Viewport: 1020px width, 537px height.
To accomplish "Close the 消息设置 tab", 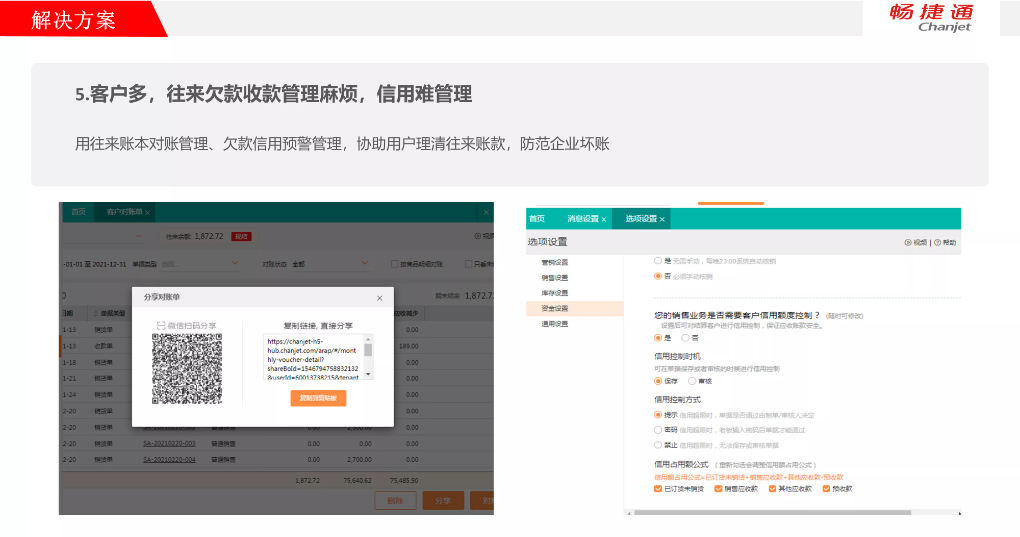I will pos(604,220).
